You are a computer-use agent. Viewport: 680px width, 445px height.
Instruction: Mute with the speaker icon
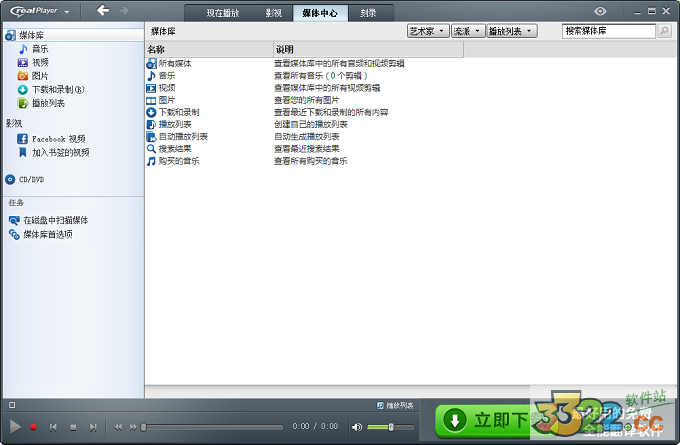coord(357,427)
